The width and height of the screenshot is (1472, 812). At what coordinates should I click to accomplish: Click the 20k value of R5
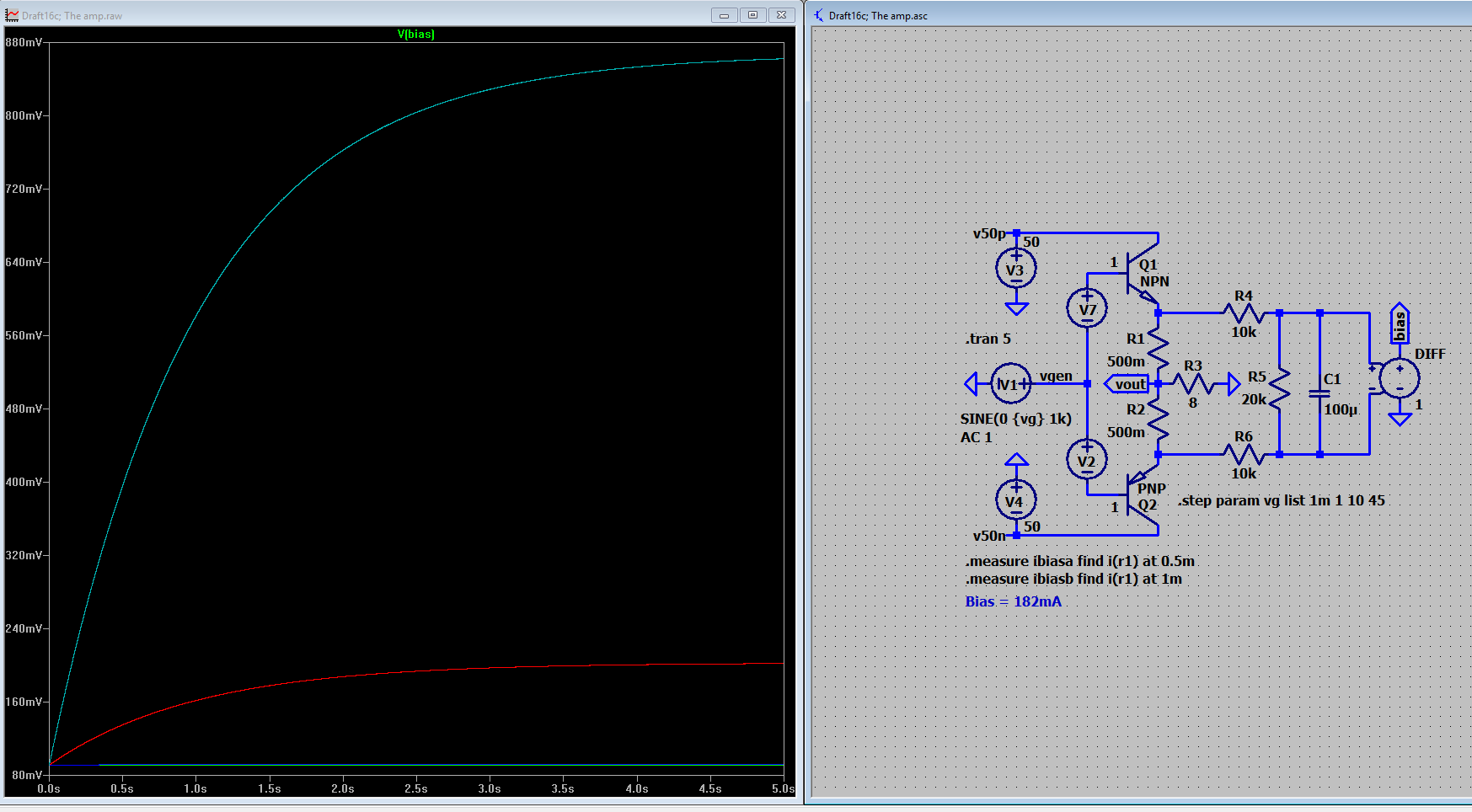[x=1254, y=399]
